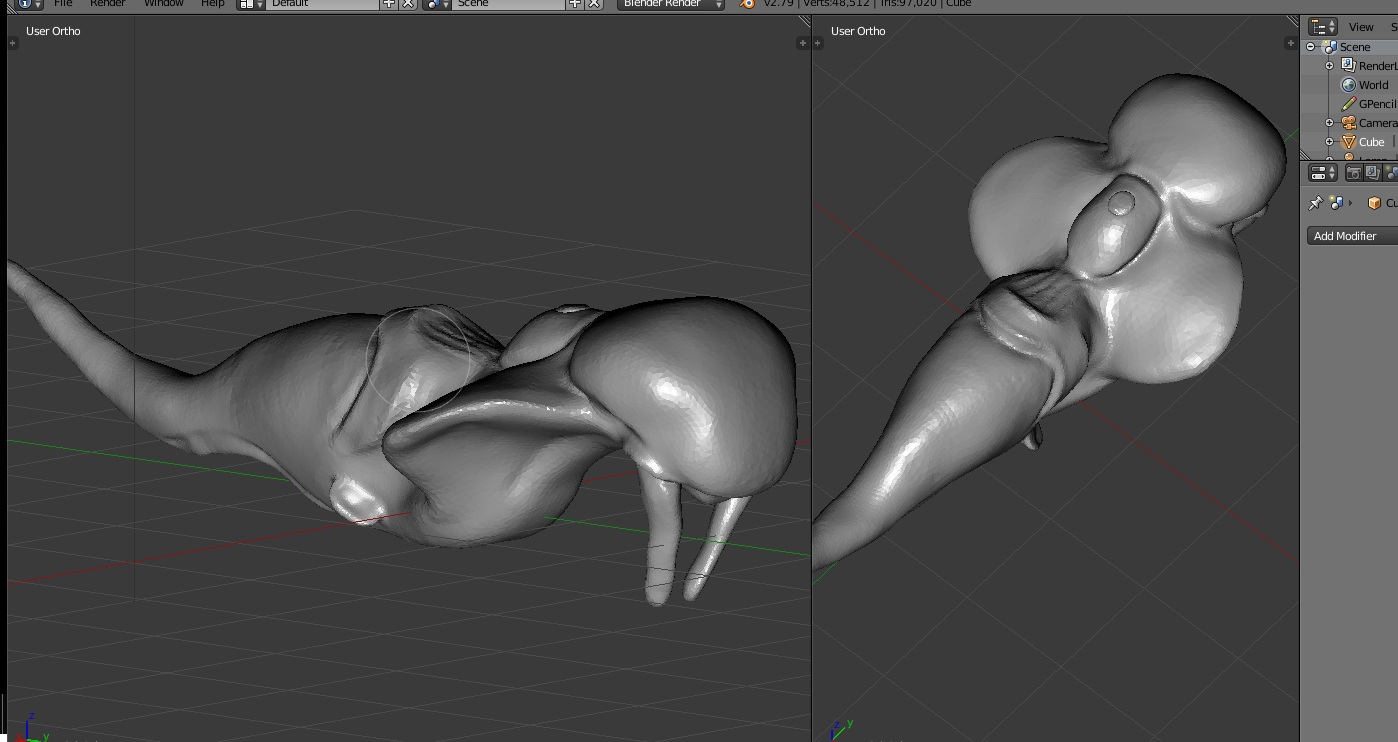Image resolution: width=1398 pixels, height=742 pixels.
Task: Select the Scene row label in Outliner
Action: tap(1355, 47)
